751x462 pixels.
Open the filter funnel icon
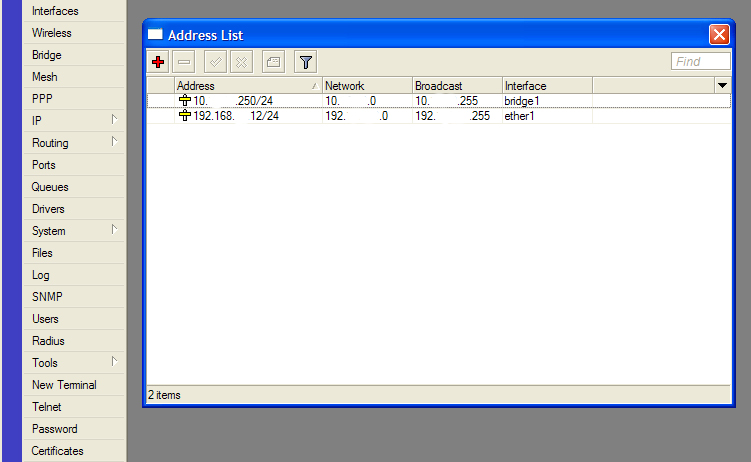[x=306, y=62]
